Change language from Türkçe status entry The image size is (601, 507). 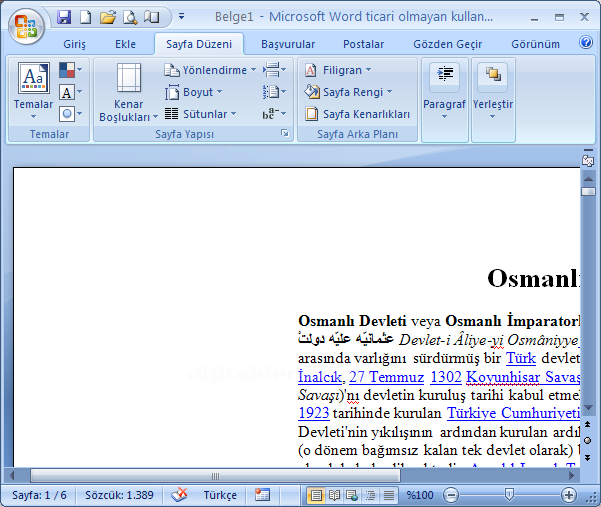[x=220, y=495]
